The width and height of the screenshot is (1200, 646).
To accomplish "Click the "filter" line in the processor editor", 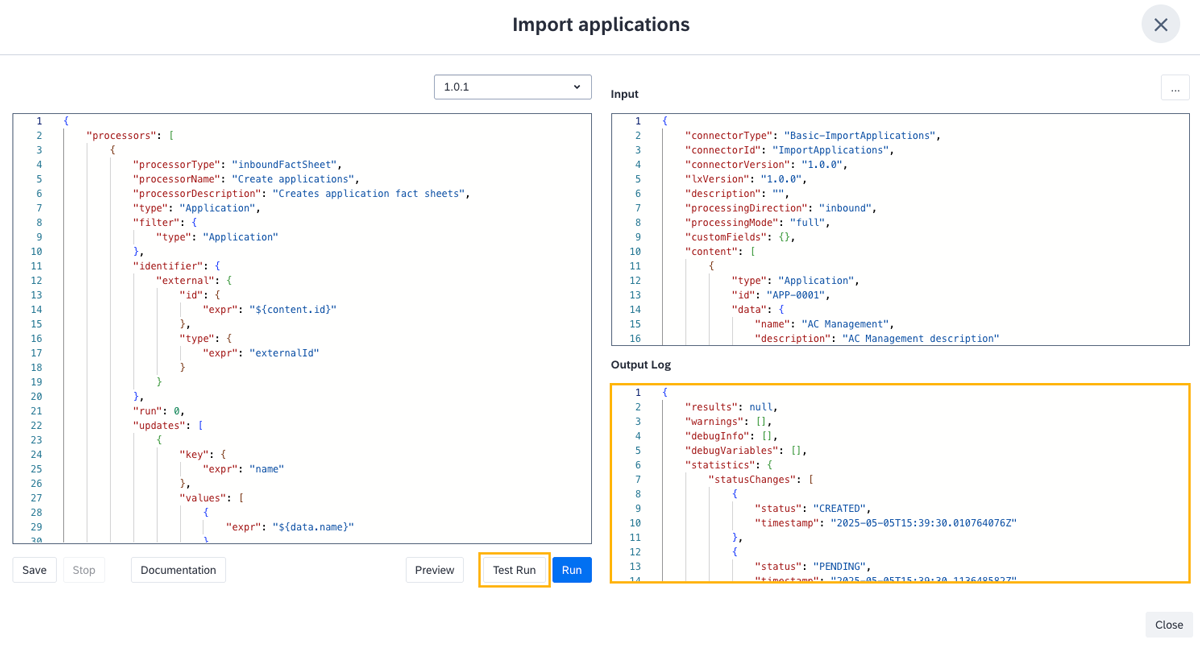I will click(x=165, y=222).
